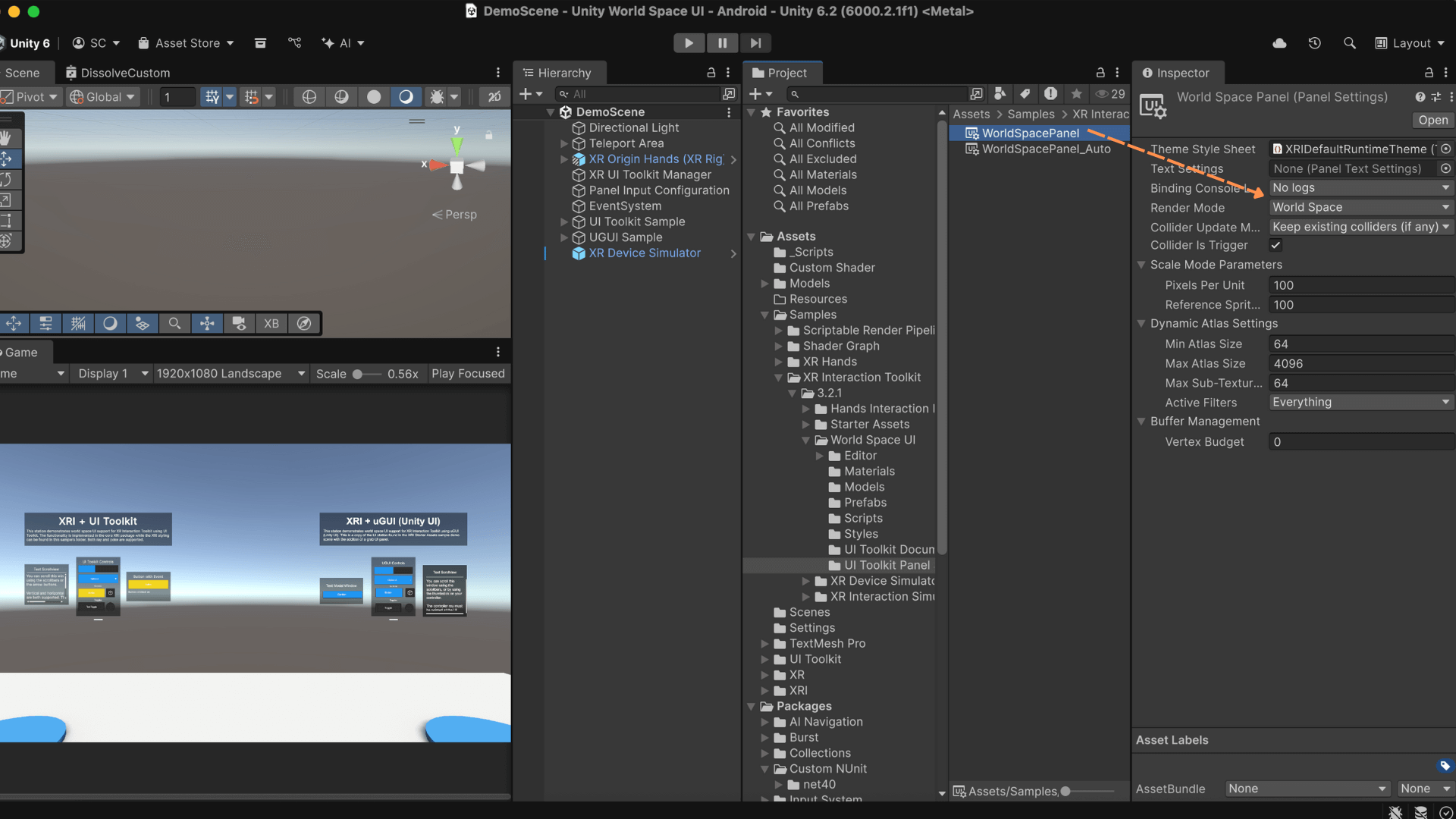The width and height of the screenshot is (1456, 819).
Task: Click the Pause button
Action: coord(722,43)
